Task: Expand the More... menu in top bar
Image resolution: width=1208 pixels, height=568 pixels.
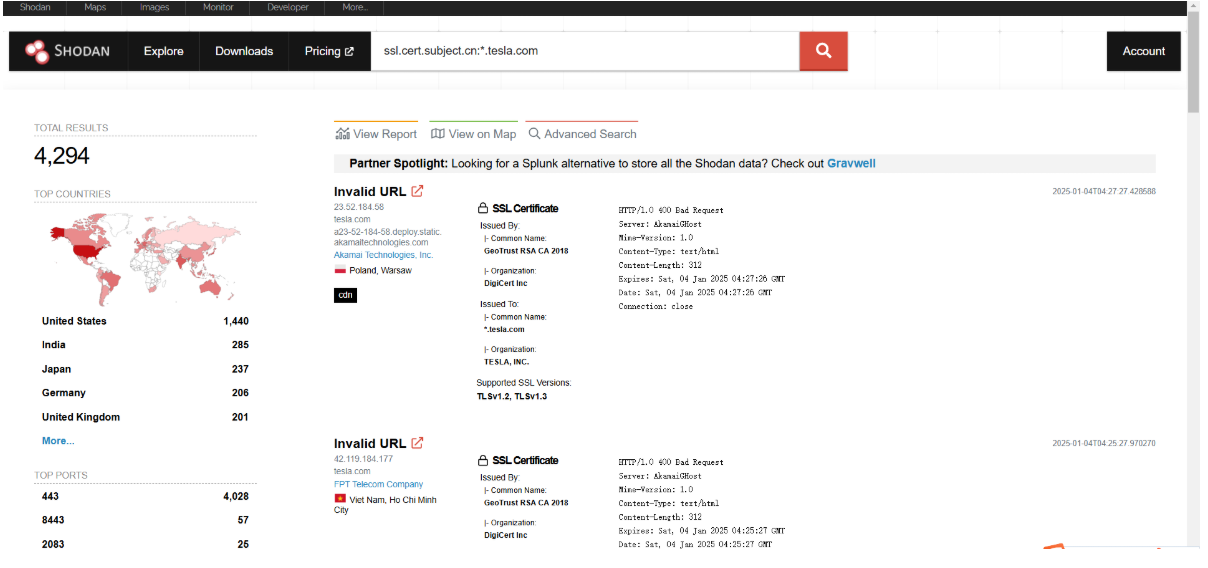Action: 355,7
